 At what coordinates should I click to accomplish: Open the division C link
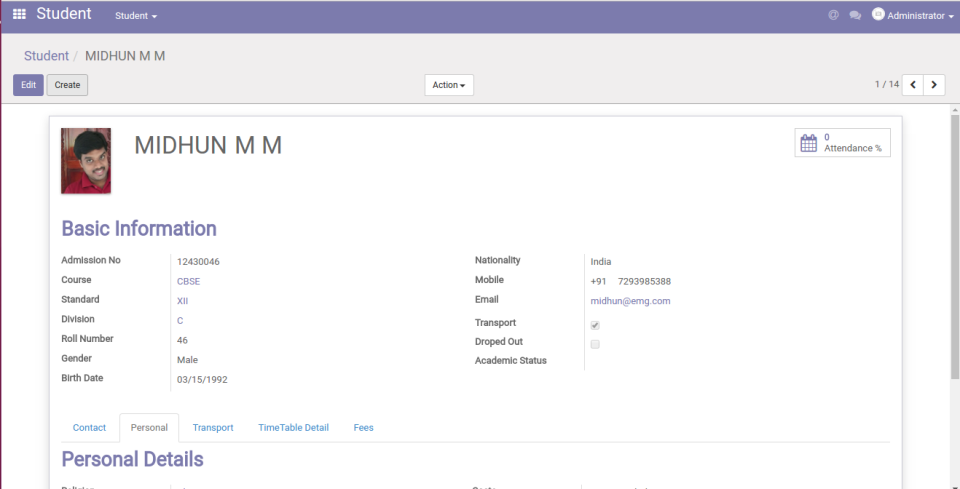pos(180,321)
